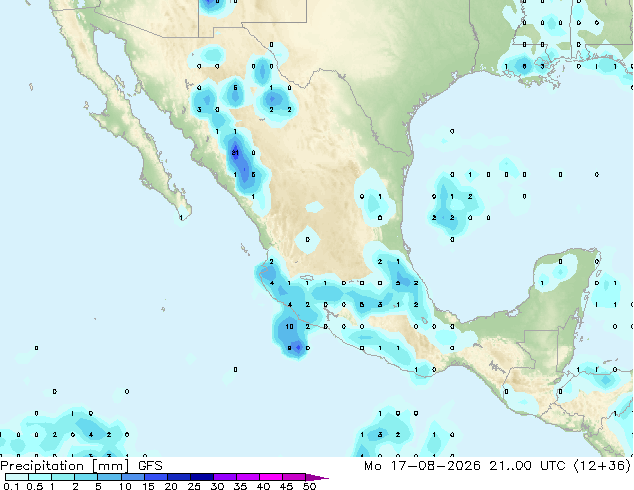
Task: Click the arrow tip beyond the 50 legend mark
Action: click(317, 478)
